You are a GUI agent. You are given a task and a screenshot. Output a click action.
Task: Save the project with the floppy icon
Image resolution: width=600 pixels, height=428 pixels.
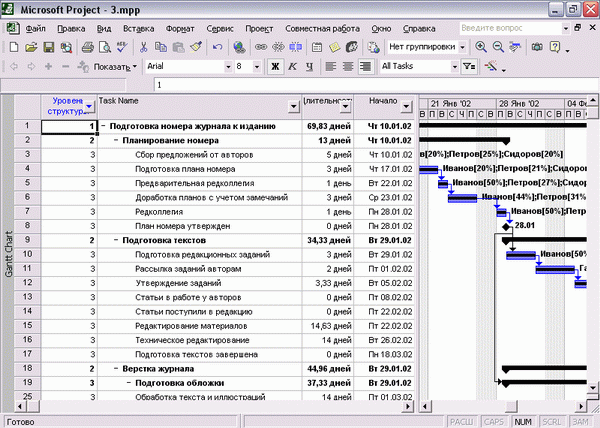coord(49,47)
